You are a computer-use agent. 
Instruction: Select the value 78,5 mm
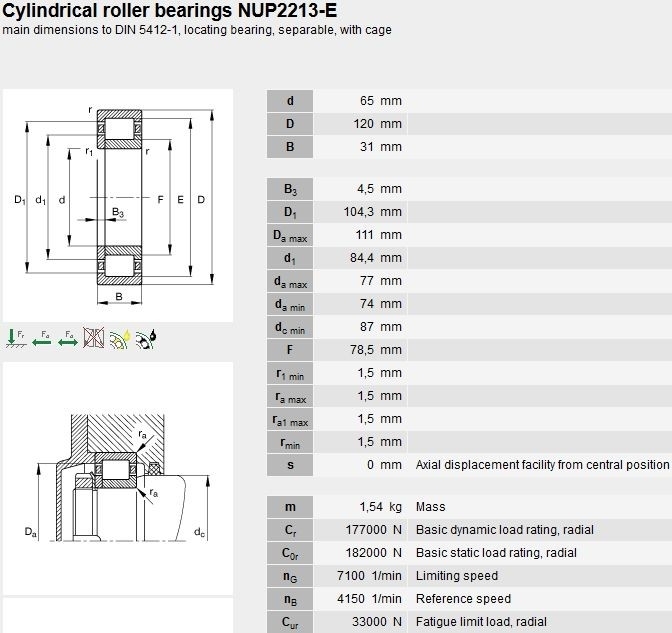pos(376,350)
